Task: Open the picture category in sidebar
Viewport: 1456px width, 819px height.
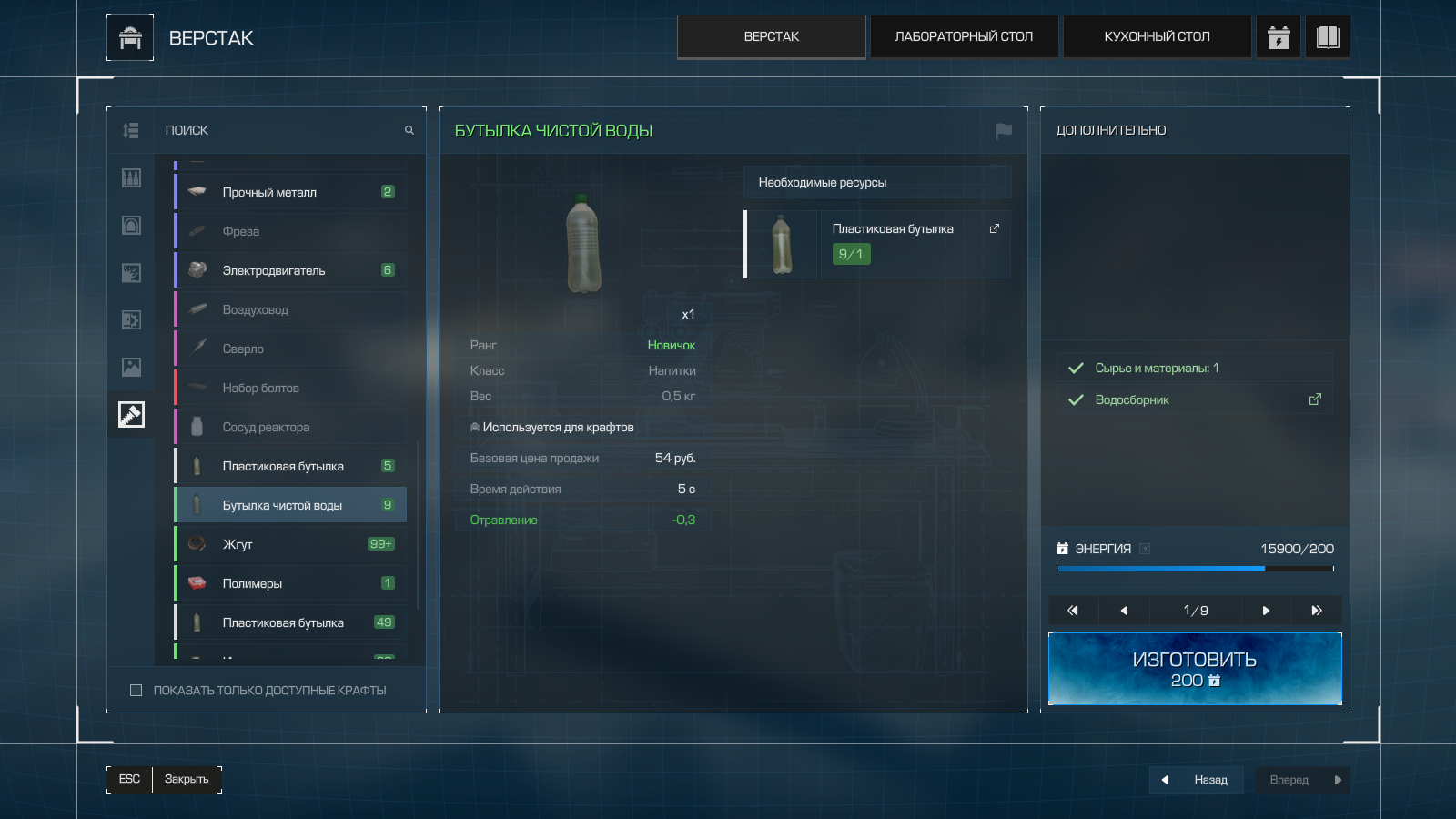Action: (131, 368)
